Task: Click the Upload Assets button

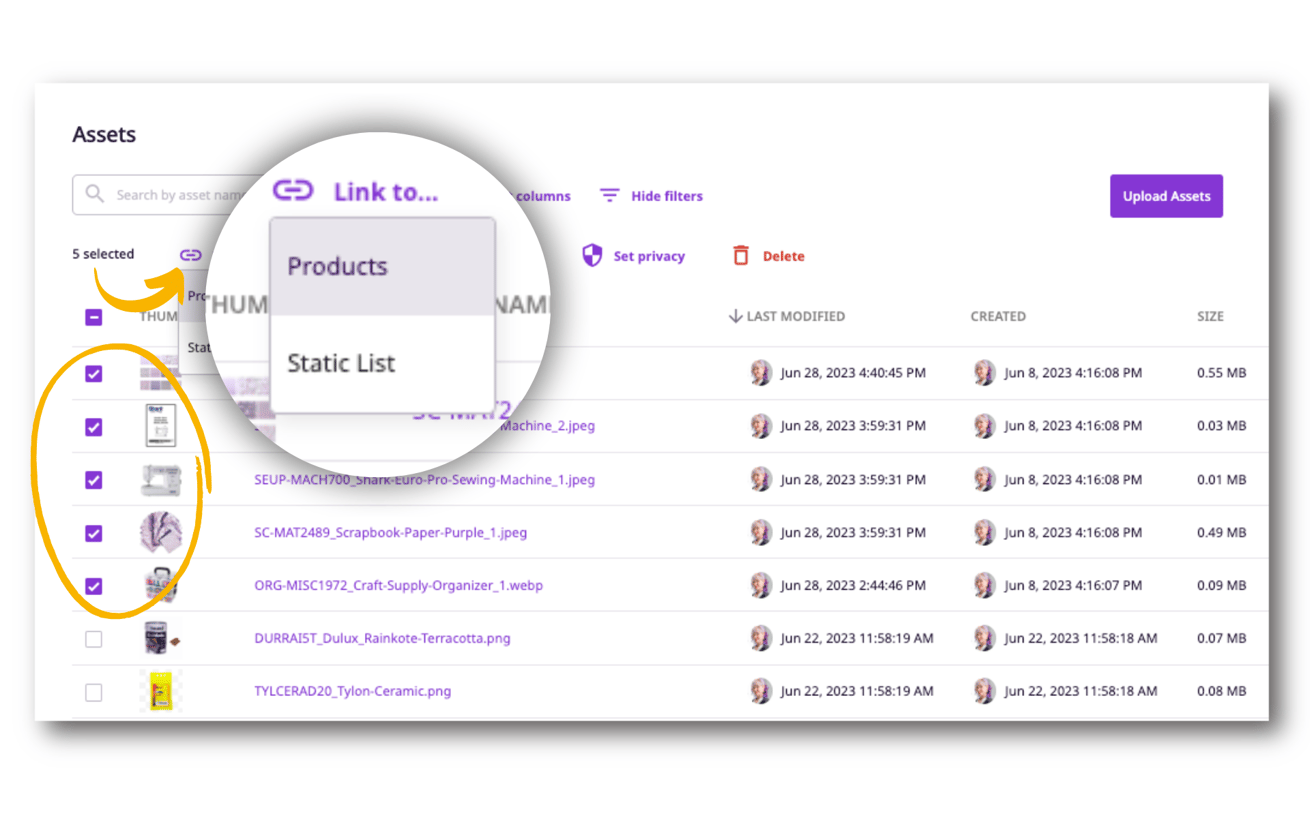Action: pos(1166,196)
